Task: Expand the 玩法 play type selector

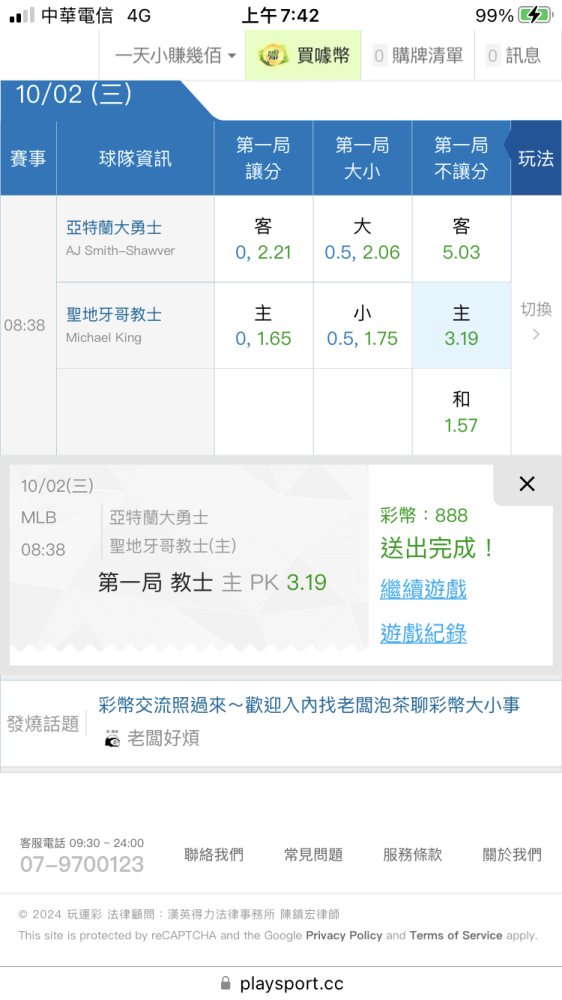Action: coord(536,158)
